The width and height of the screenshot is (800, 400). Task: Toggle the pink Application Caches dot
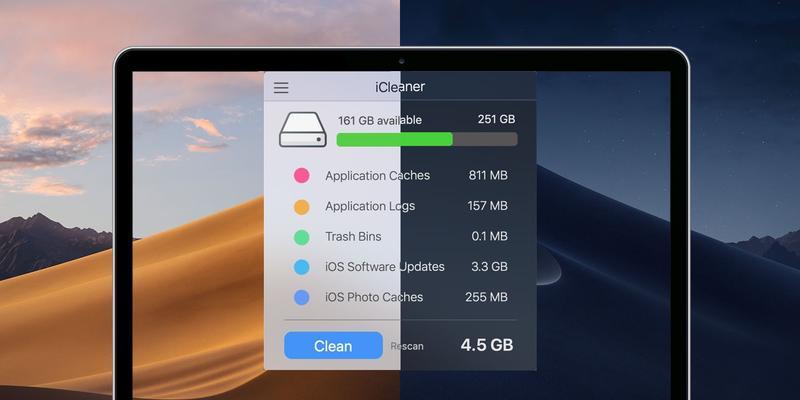[302, 176]
